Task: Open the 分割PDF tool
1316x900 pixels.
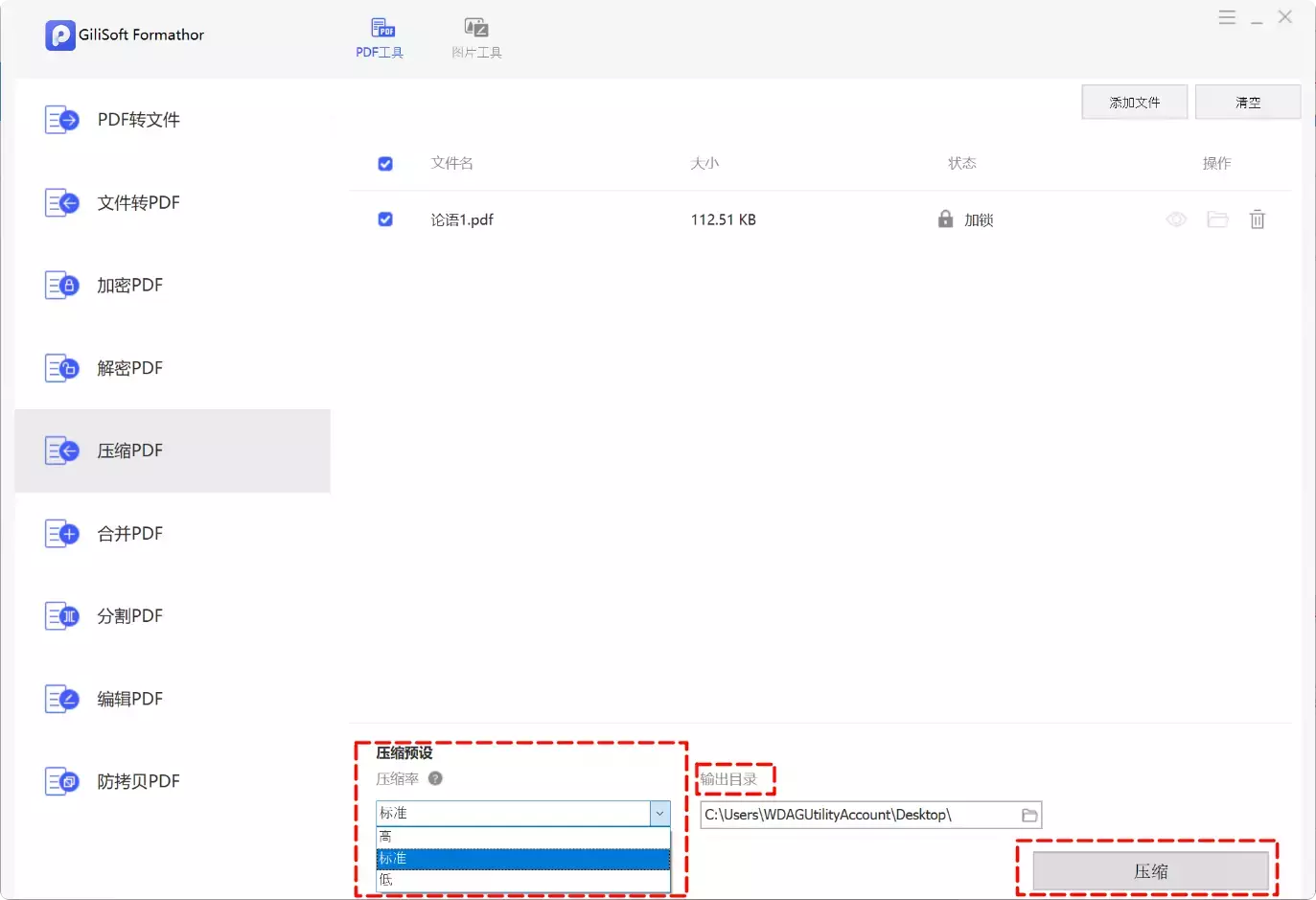Action: [129, 615]
